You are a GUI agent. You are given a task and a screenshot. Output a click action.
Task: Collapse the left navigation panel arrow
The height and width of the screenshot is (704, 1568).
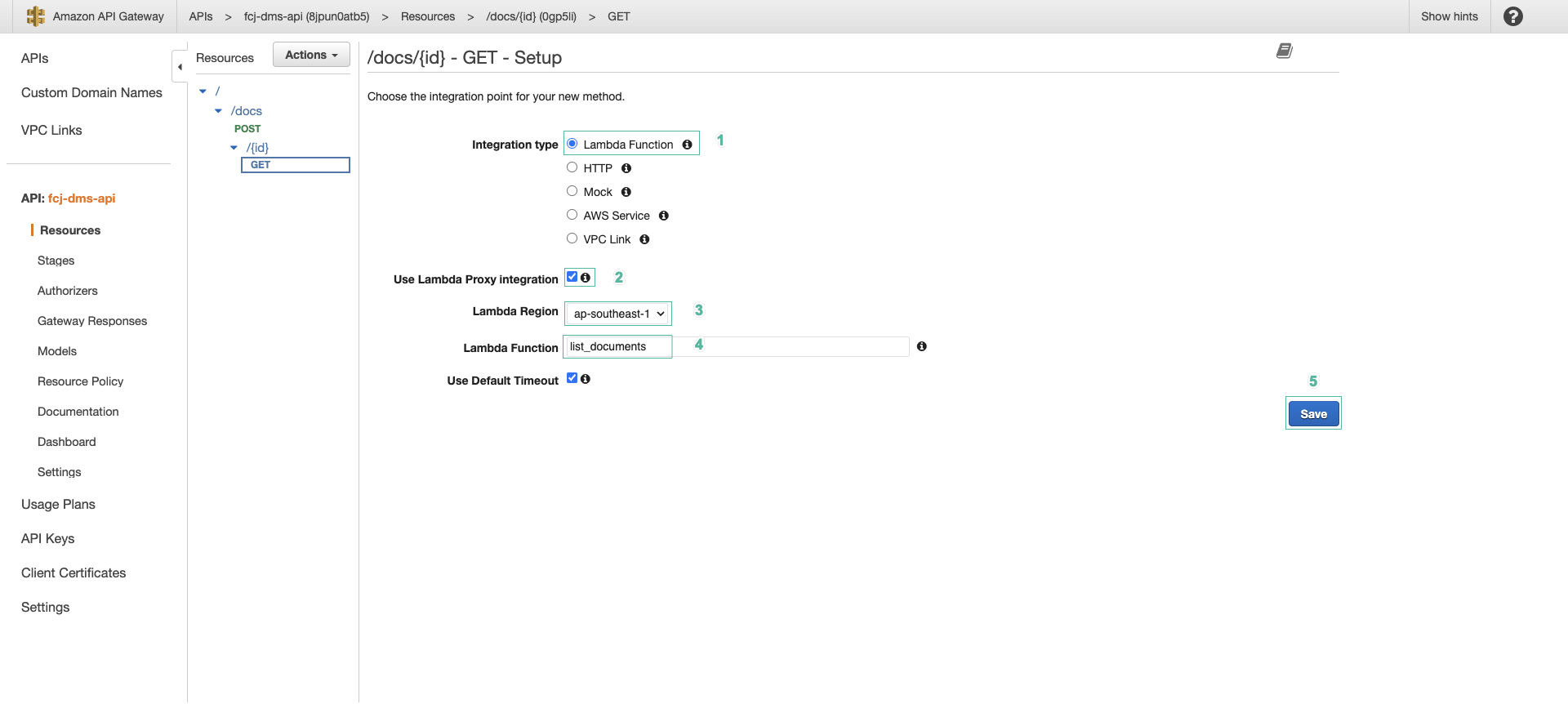tap(180, 67)
